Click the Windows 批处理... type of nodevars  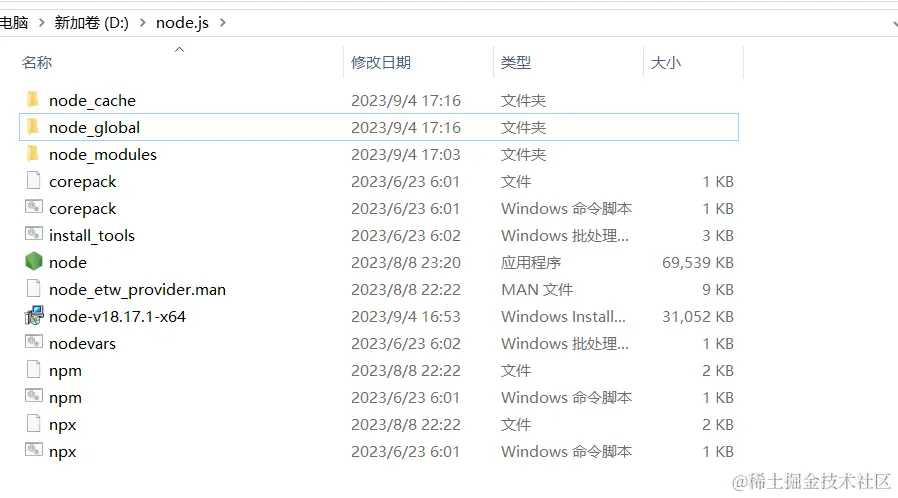click(x=565, y=343)
